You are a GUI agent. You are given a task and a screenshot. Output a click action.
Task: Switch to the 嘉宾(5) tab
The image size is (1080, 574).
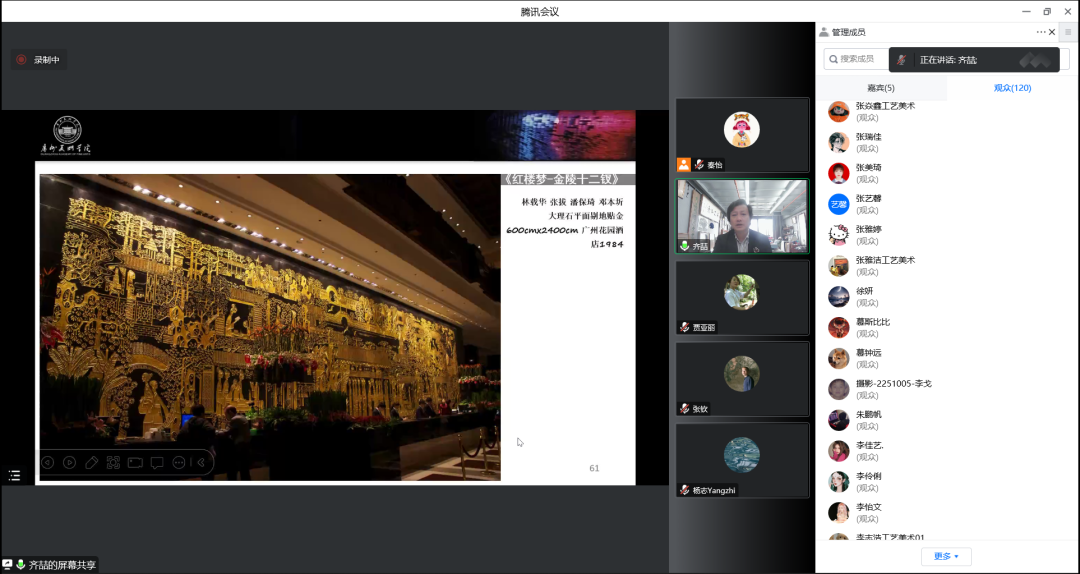click(x=880, y=88)
